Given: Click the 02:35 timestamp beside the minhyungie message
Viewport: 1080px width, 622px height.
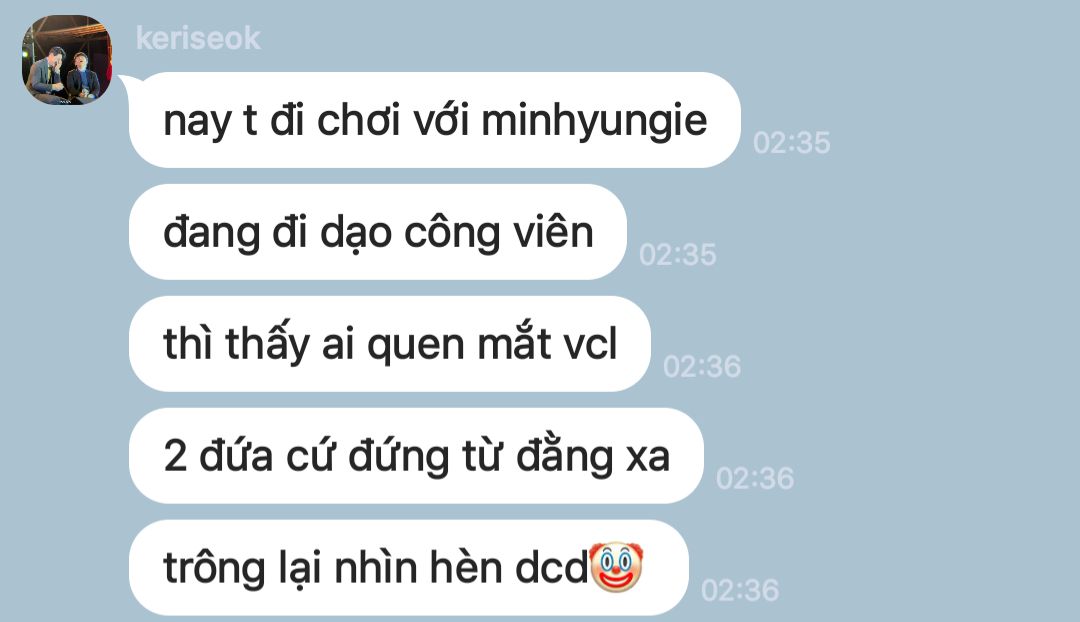Looking at the screenshot, I should click(x=791, y=143).
